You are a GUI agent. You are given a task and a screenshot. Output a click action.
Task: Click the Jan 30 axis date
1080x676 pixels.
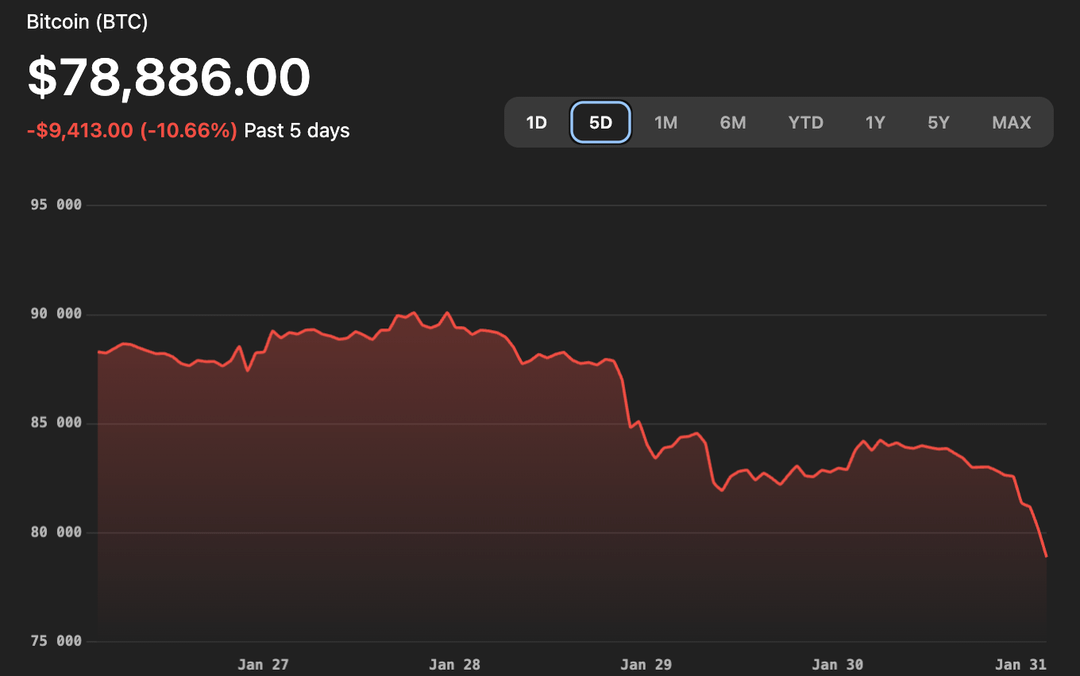(x=838, y=664)
